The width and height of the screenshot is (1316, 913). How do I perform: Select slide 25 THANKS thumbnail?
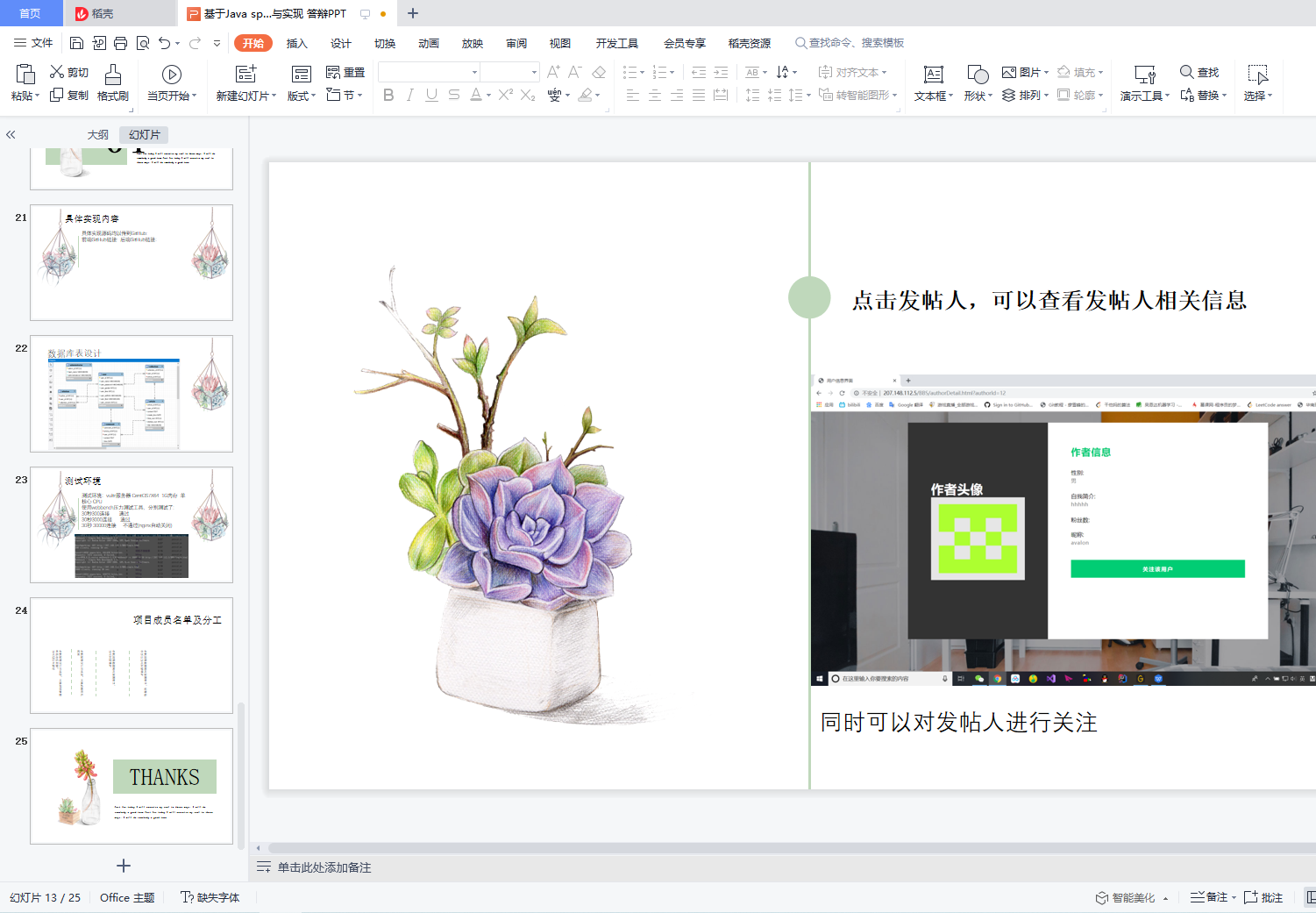click(132, 786)
